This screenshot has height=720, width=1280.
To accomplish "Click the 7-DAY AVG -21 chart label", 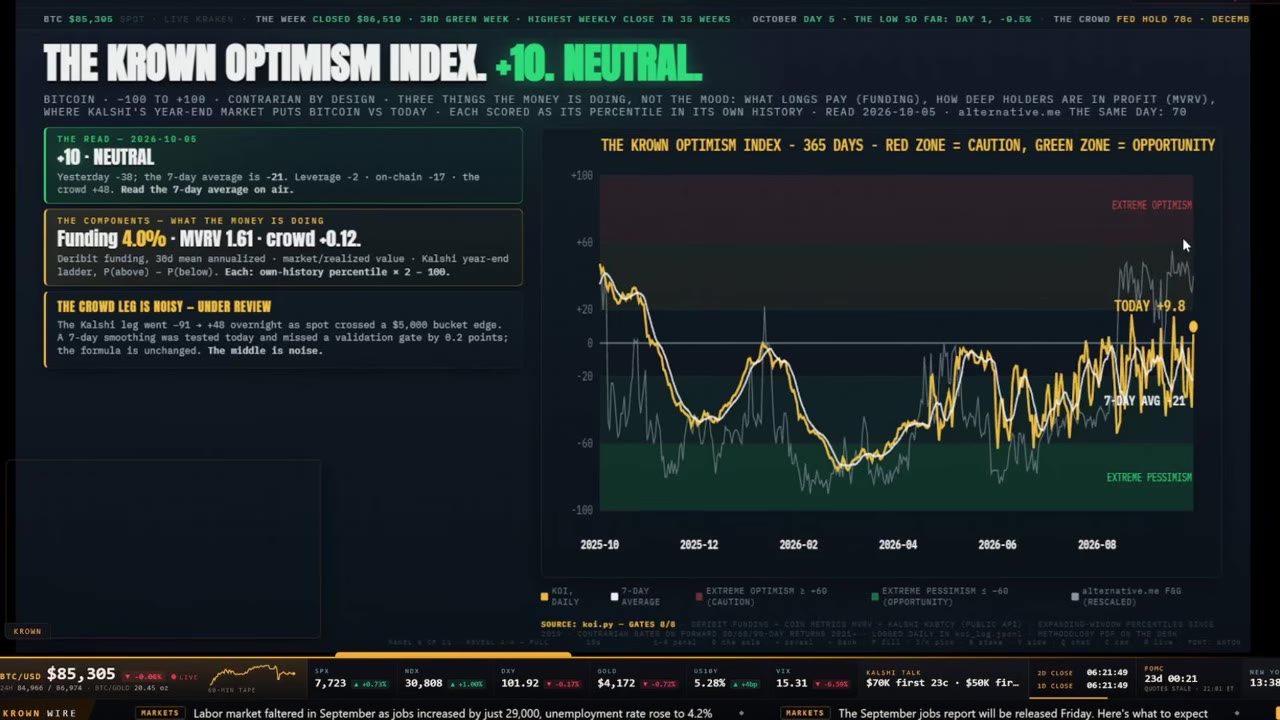I will (x=1145, y=400).
